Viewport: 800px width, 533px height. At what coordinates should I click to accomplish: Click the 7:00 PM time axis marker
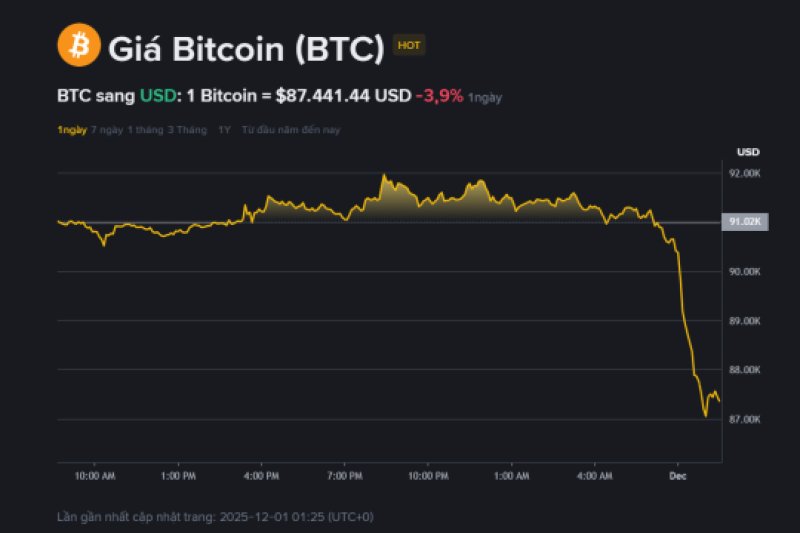tap(345, 475)
